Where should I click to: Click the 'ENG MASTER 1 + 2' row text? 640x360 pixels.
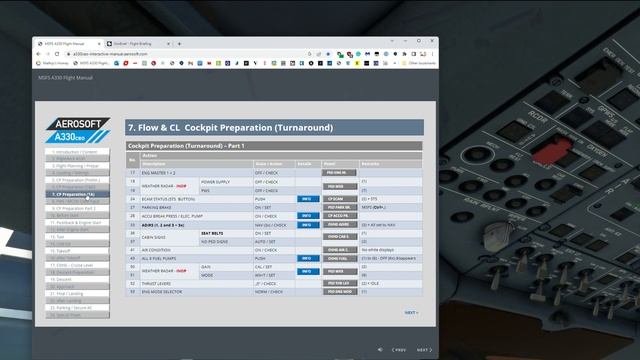(158, 173)
